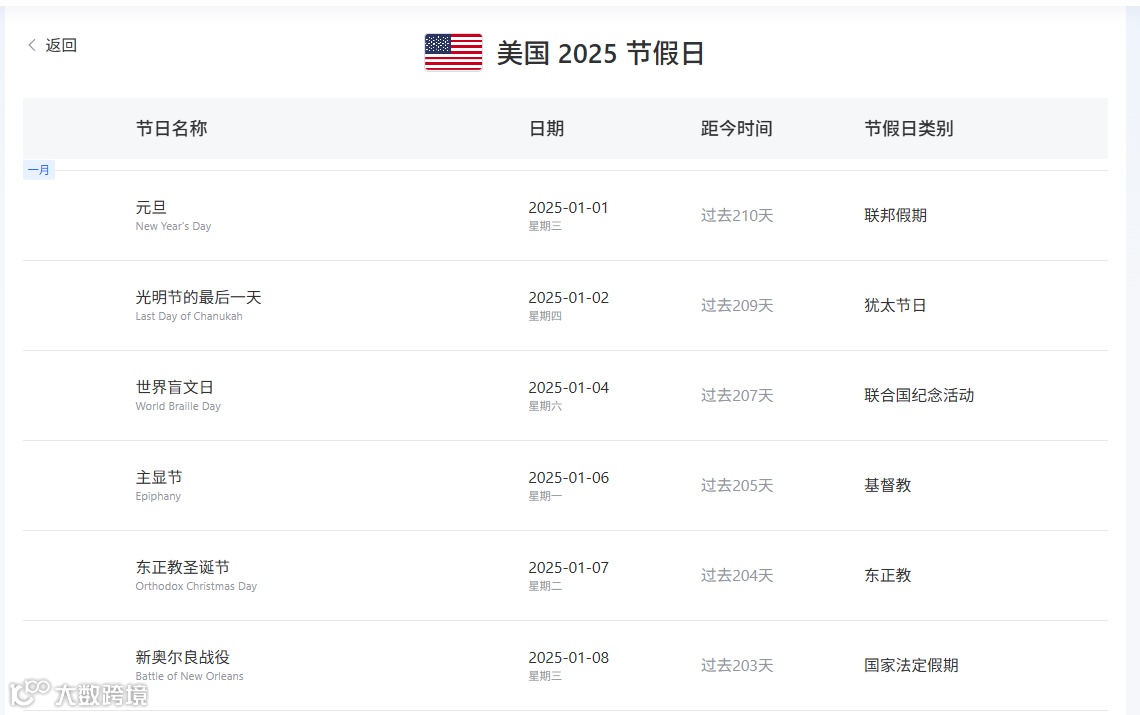Click the World Braille Day subtitle

(178, 406)
